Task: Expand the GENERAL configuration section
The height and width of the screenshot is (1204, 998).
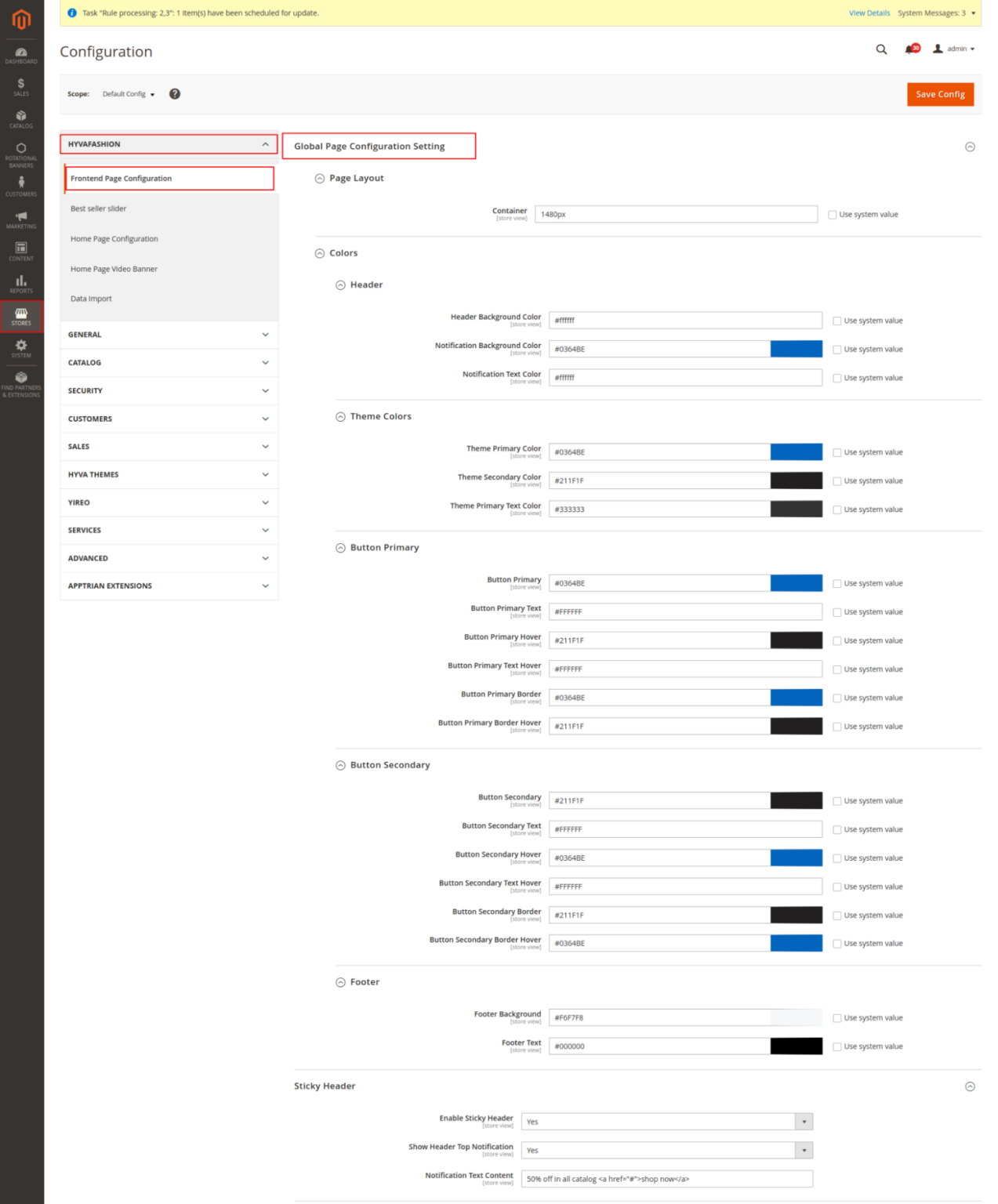Action: (x=169, y=335)
